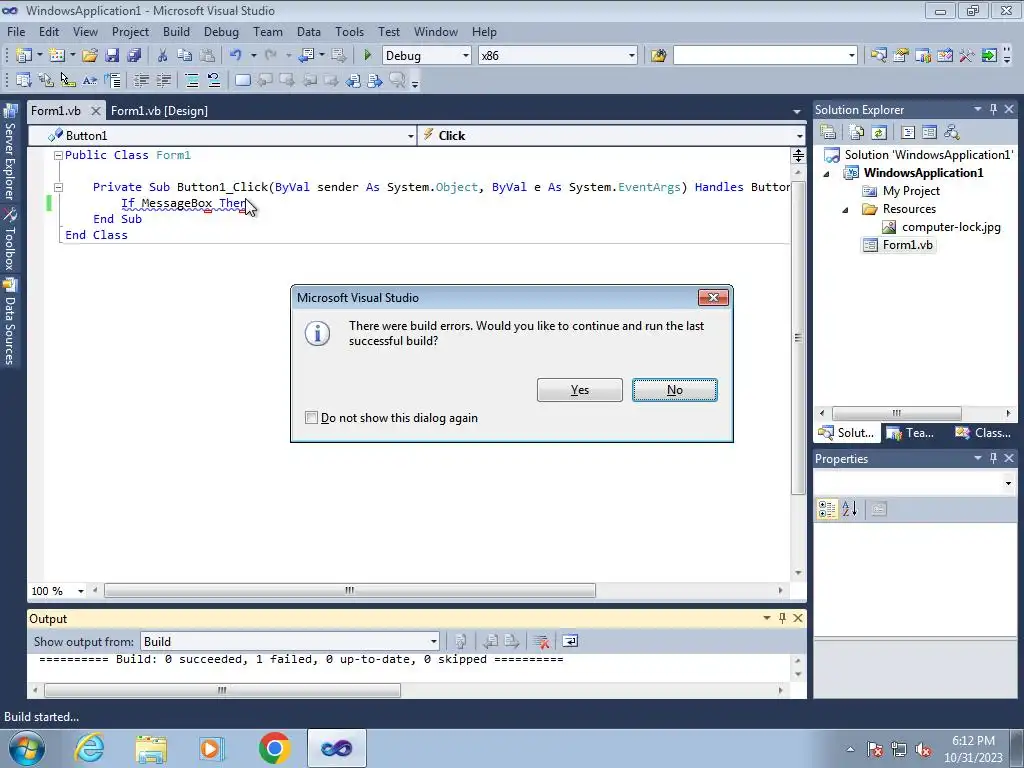Select computer-lock.jpg in Solution Explorer

[941, 227]
